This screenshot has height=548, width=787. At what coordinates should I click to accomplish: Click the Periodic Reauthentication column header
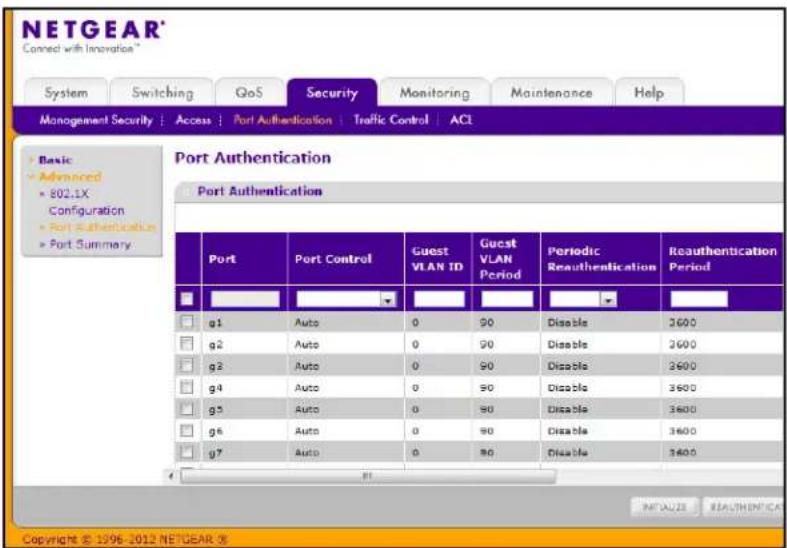tap(602, 259)
